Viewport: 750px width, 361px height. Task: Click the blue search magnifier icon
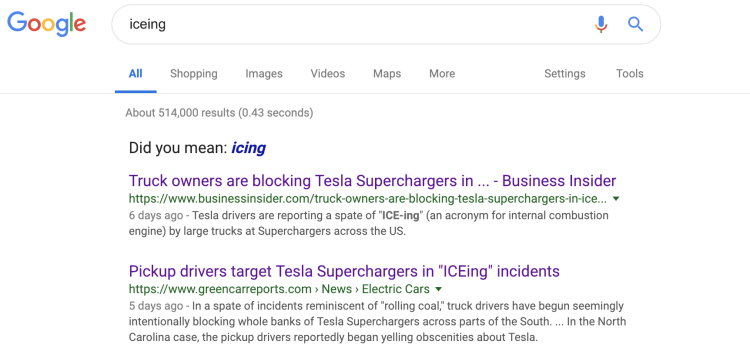pos(635,24)
